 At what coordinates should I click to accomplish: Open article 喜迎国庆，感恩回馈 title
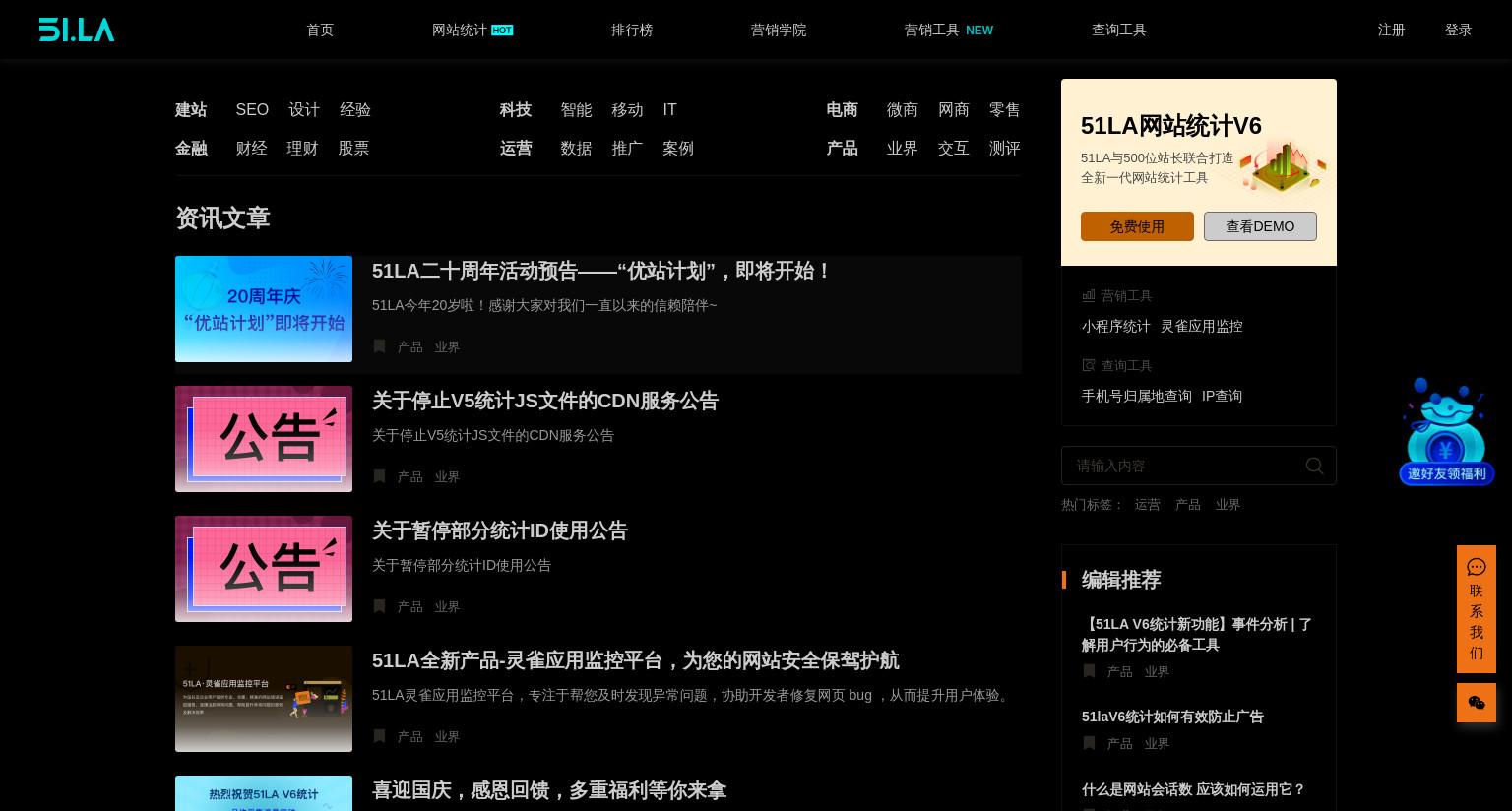[549, 790]
